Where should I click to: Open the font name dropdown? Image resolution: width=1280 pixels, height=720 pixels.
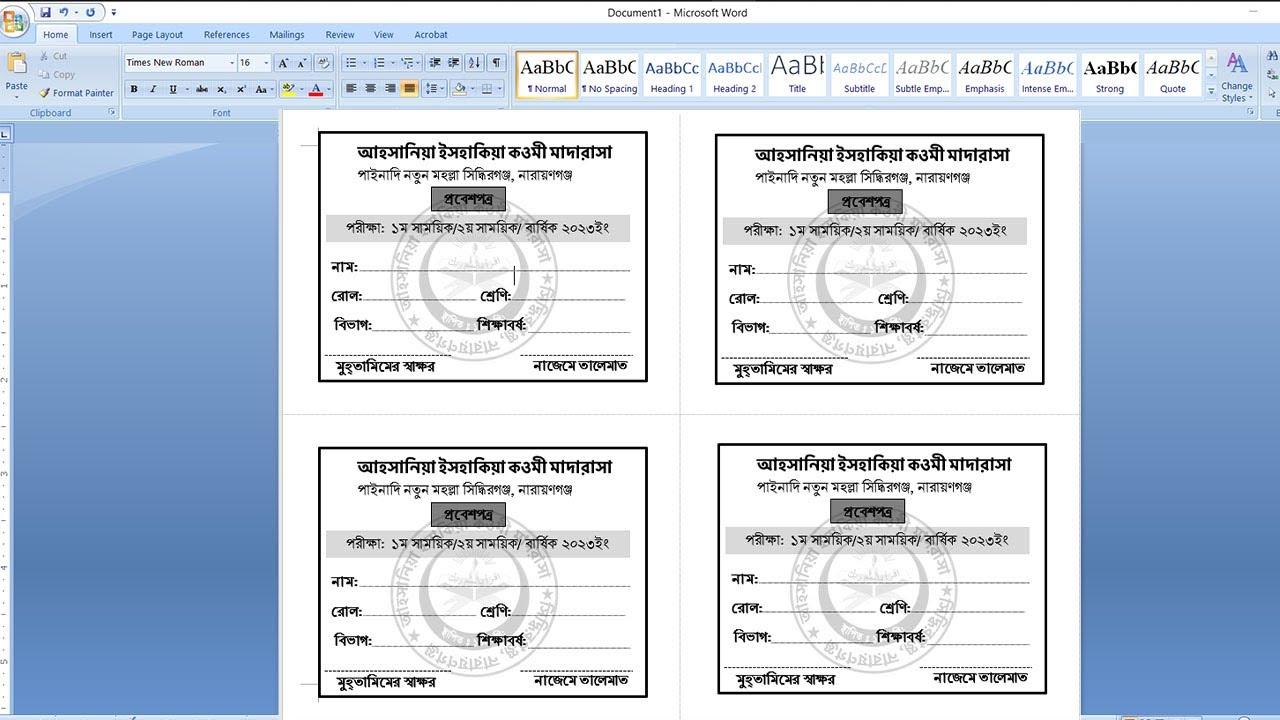(x=232, y=63)
